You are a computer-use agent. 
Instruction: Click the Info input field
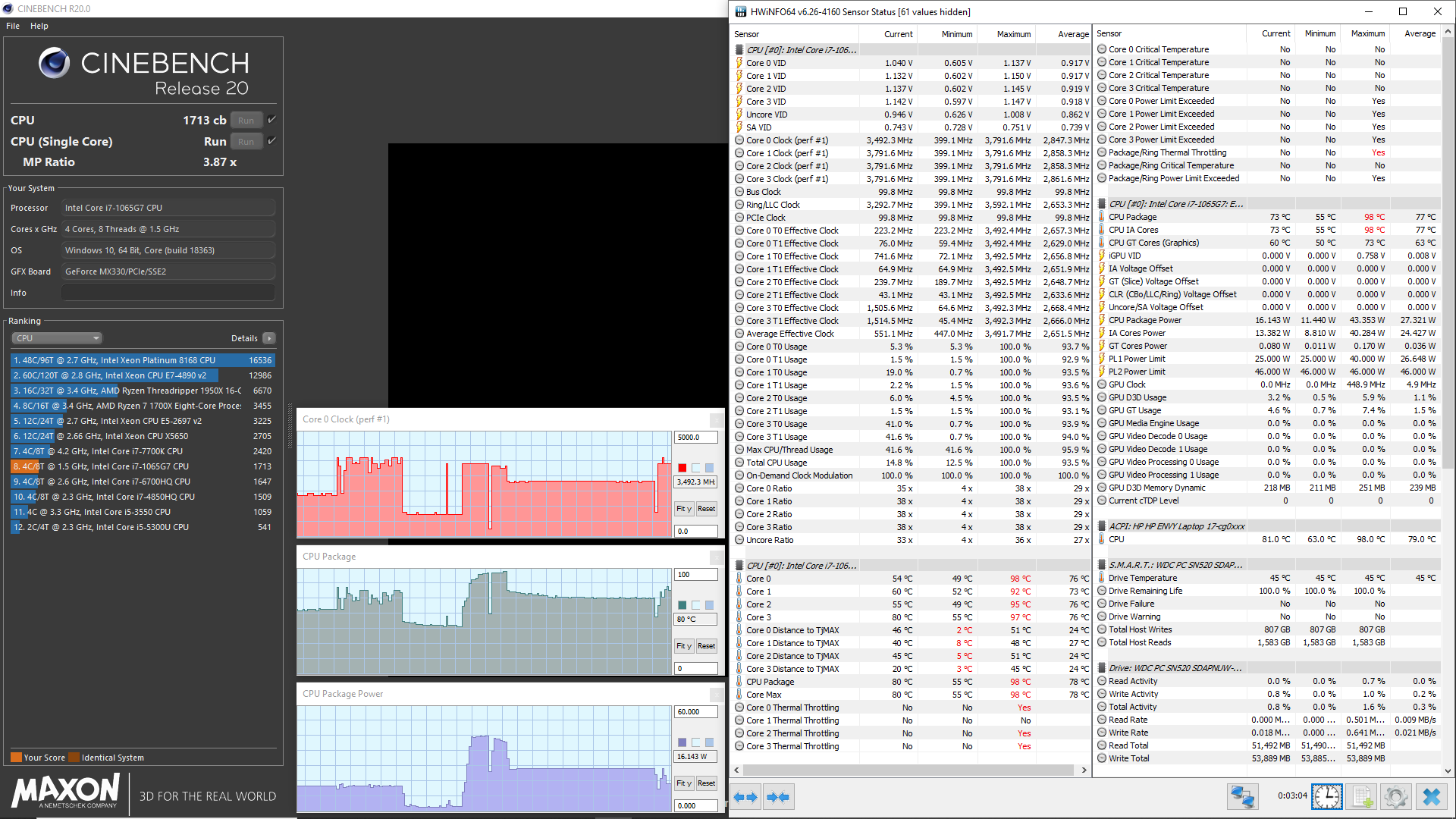coord(168,293)
